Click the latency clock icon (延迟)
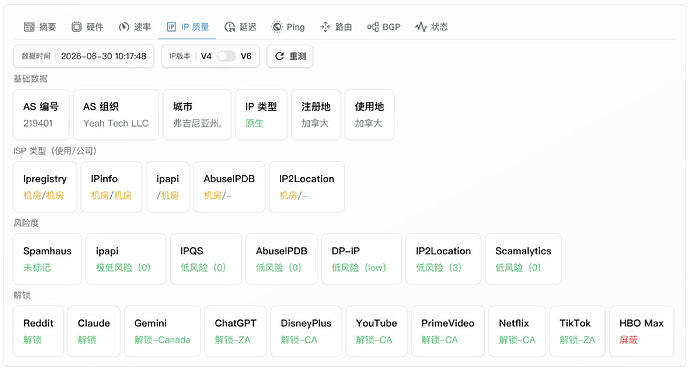 click(230, 27)
